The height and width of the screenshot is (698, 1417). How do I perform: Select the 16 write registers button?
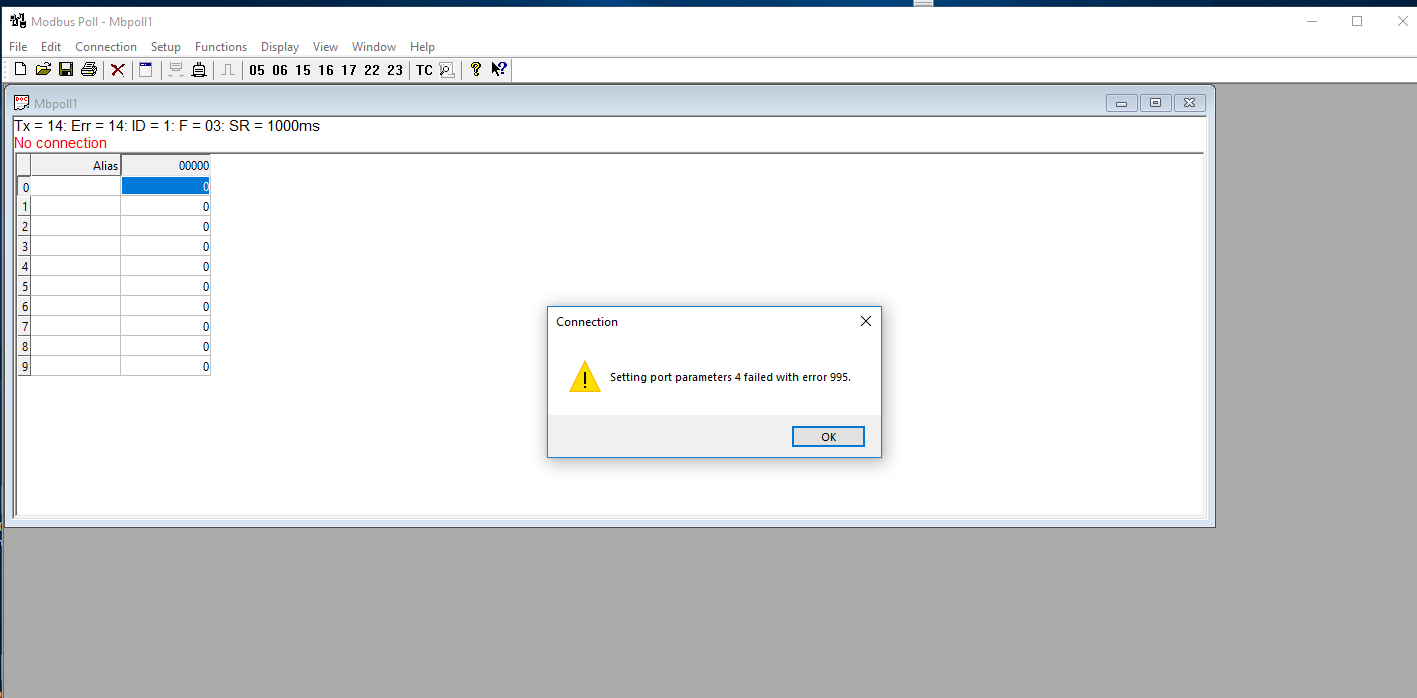click(x=326, y=70)
